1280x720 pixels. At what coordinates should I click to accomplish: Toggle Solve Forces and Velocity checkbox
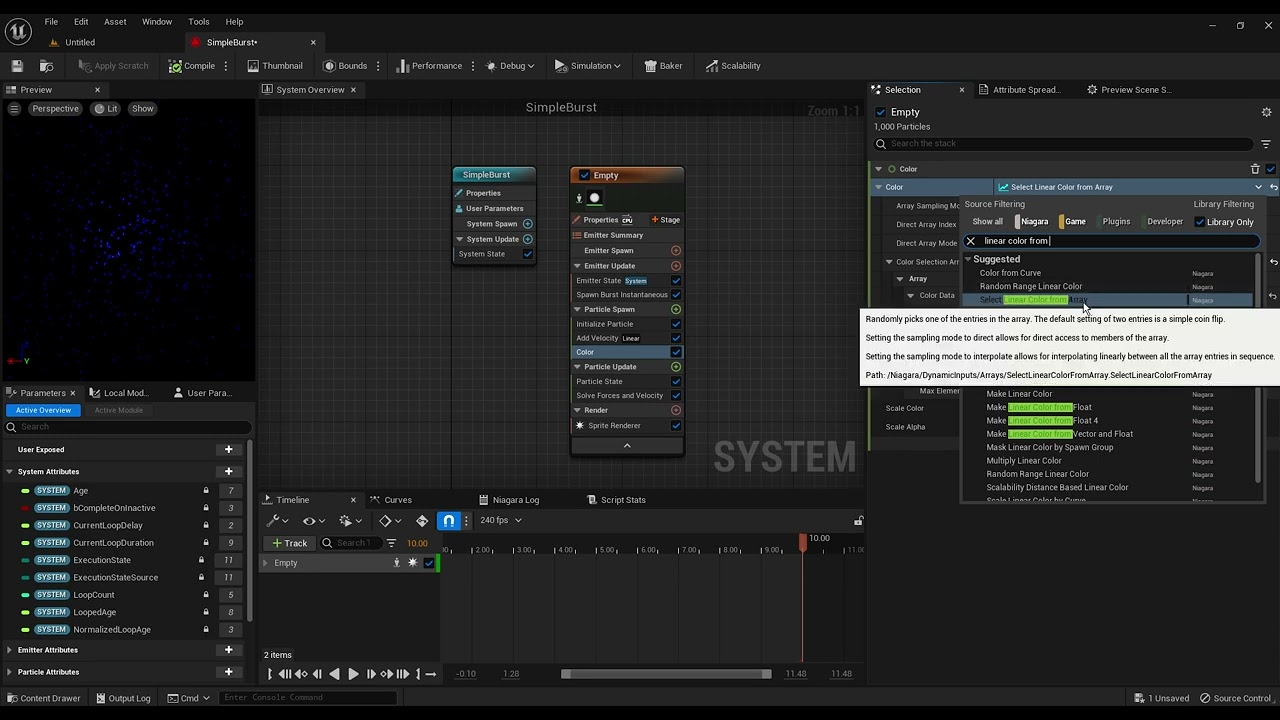[x=676, y=396]
